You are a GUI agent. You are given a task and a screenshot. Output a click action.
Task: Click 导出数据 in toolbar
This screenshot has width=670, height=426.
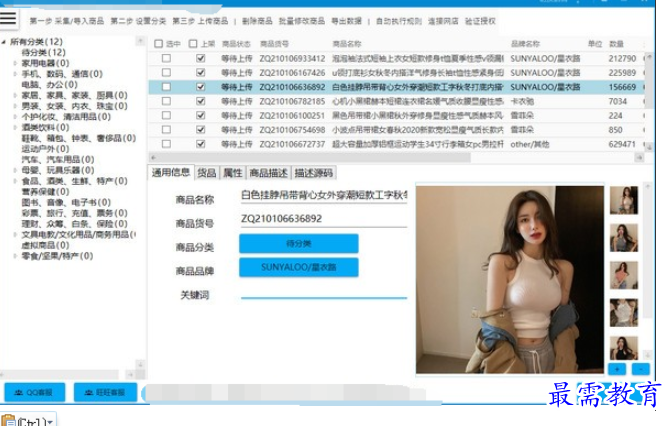(346, 21)
